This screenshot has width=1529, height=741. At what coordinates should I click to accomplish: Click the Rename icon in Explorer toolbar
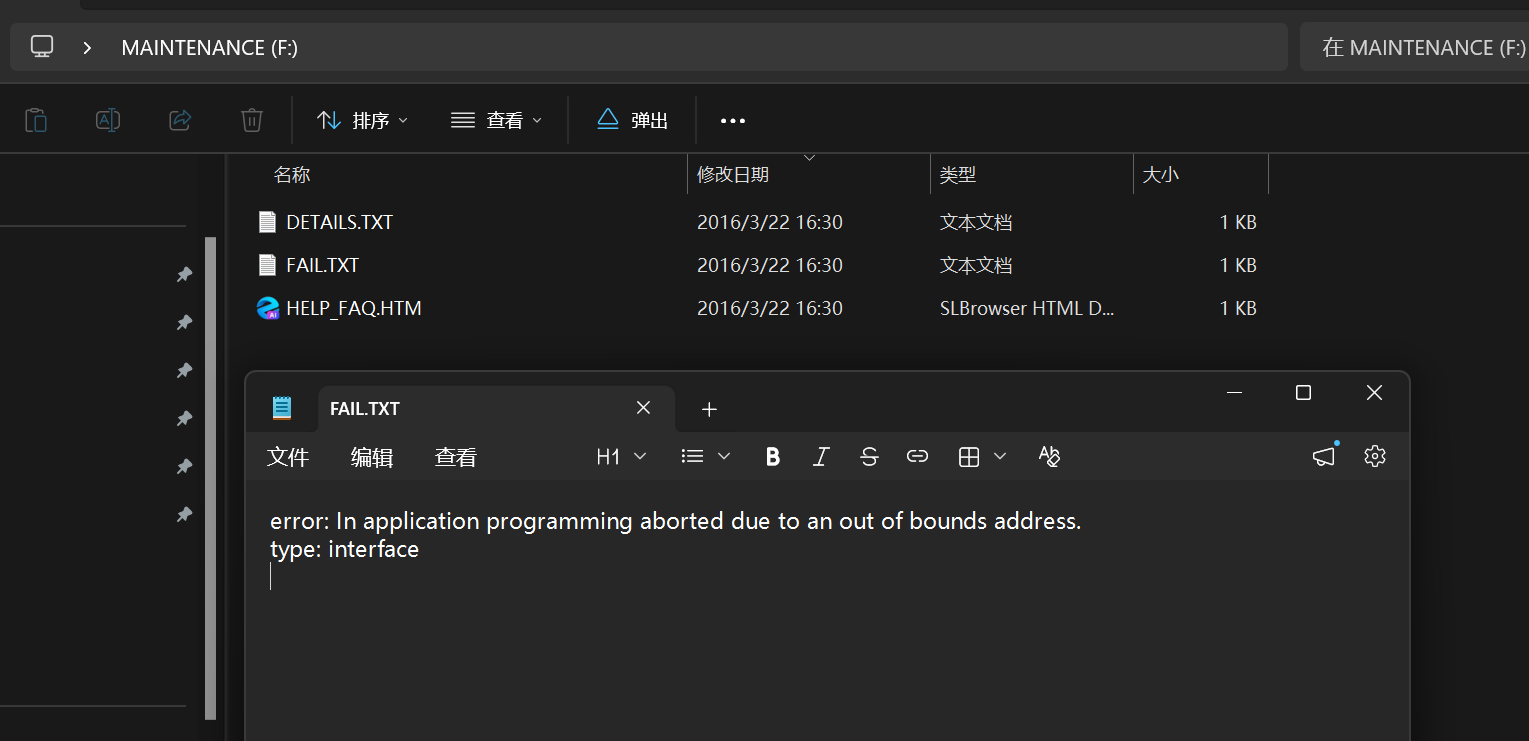(x=108, y=120)
